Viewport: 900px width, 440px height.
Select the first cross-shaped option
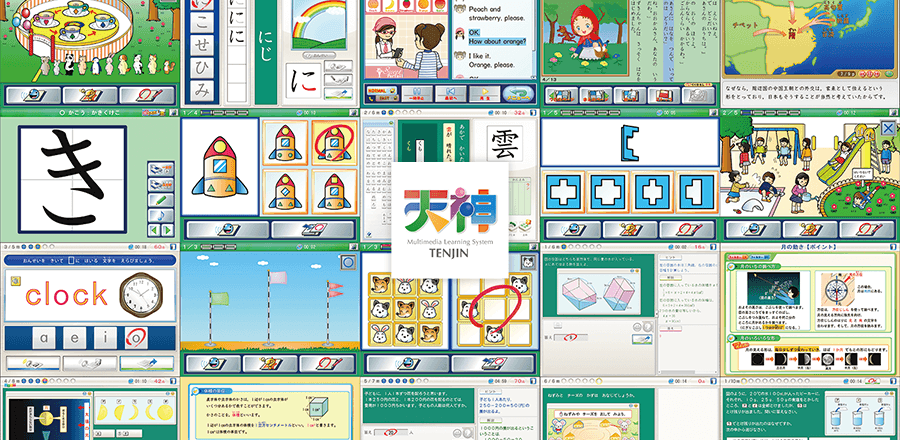point(562,192)
